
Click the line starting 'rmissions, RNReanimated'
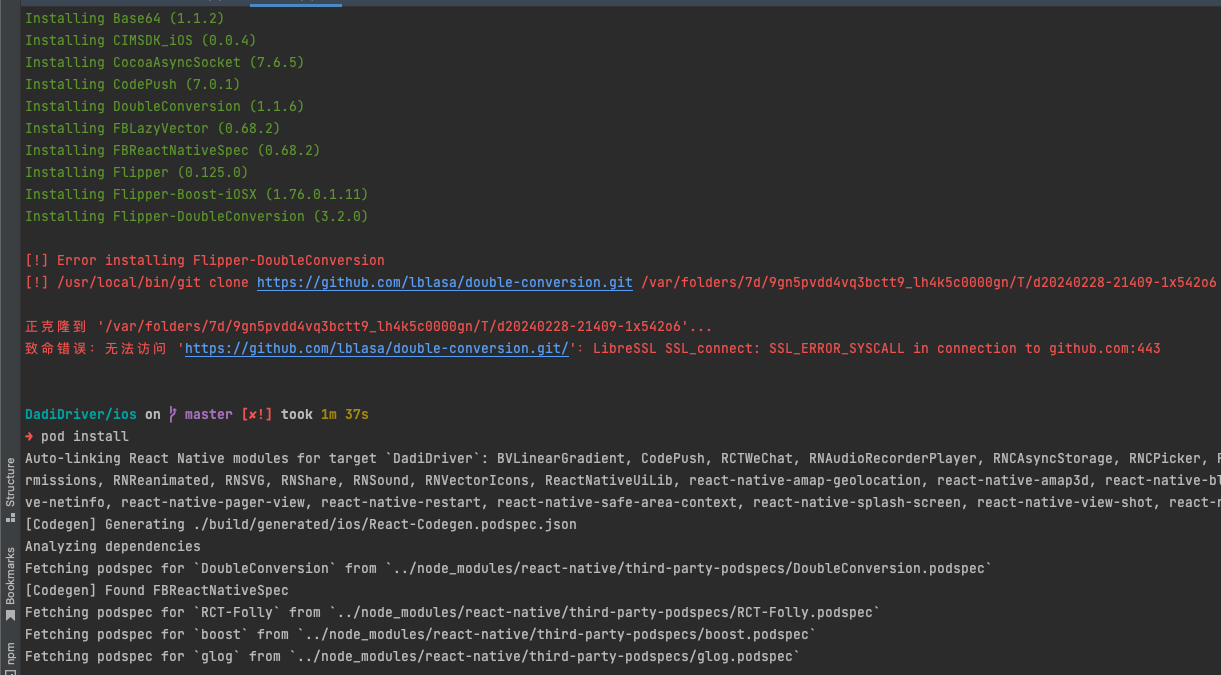[x=622, y=480]
